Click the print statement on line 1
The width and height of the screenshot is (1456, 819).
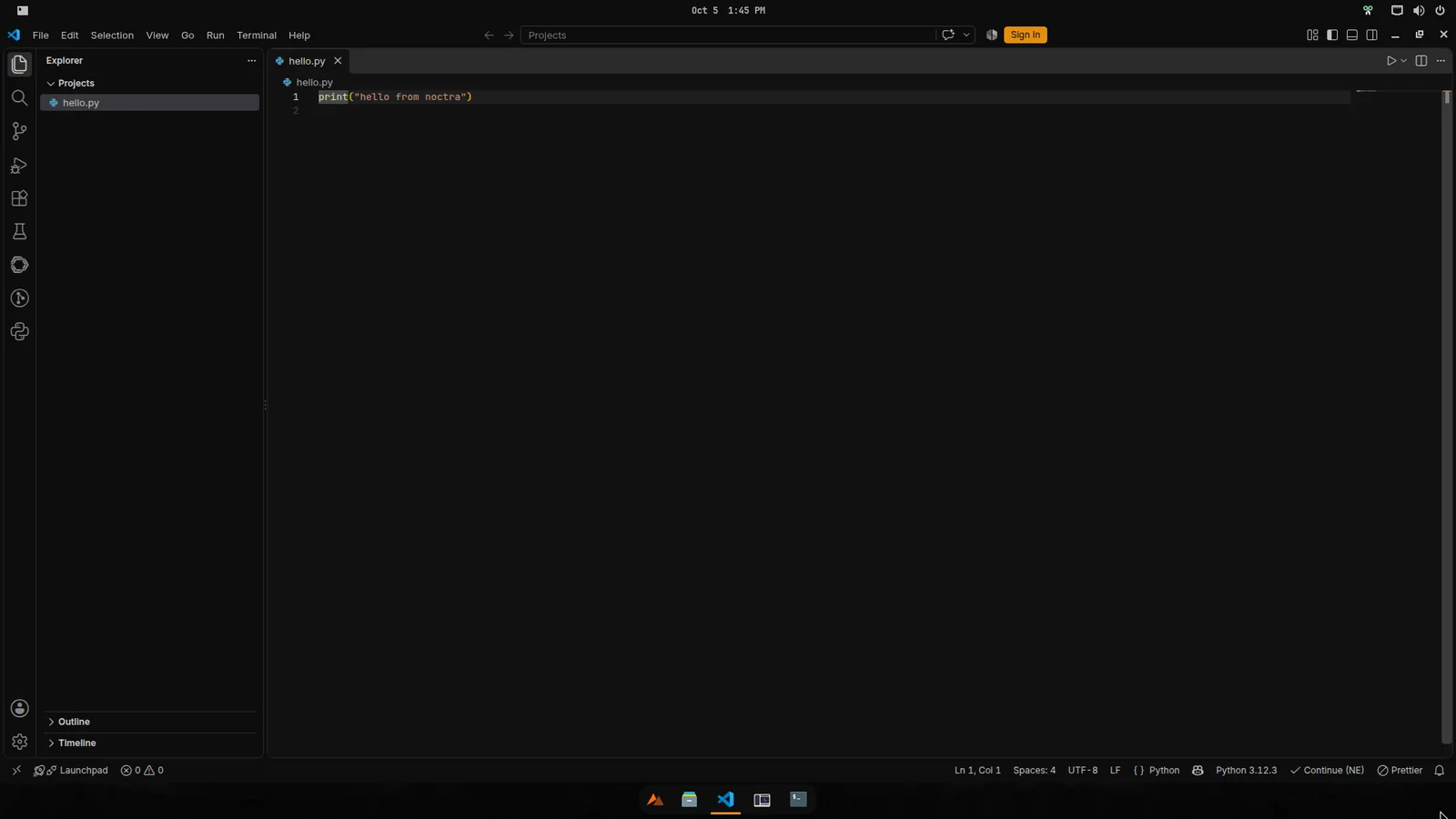point(395,96)
